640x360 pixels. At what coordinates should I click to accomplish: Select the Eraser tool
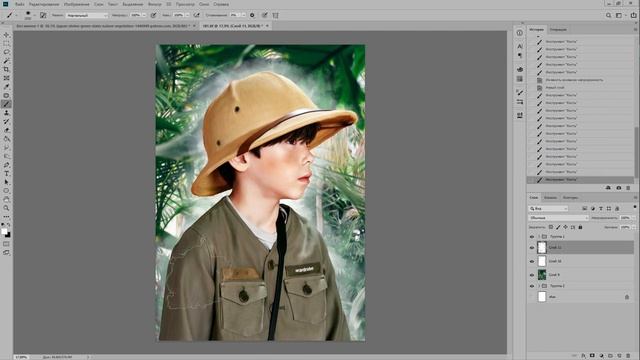[x=6, y=130]
